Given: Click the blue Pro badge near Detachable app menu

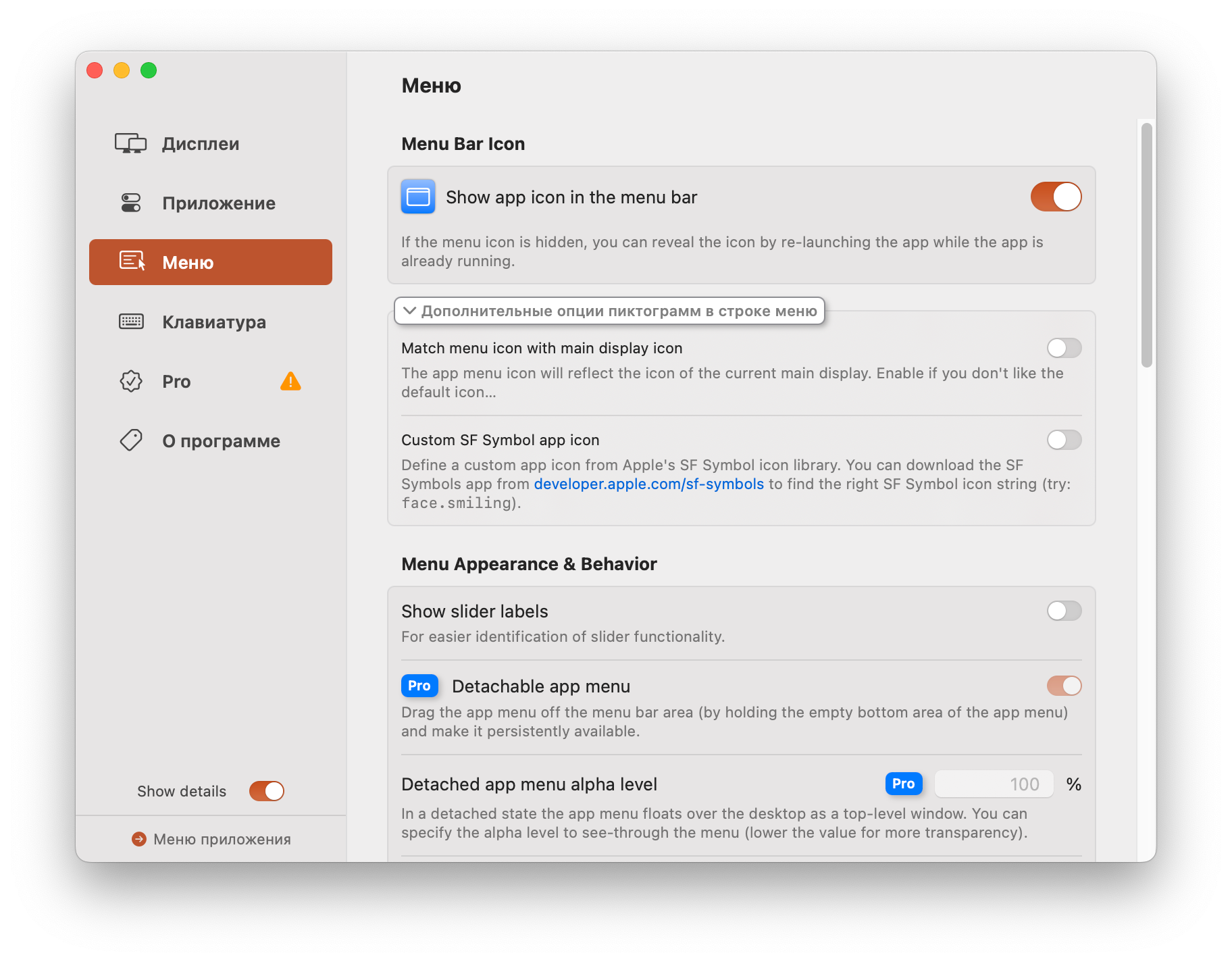Looking at the screenshot, I should point(419,686).
